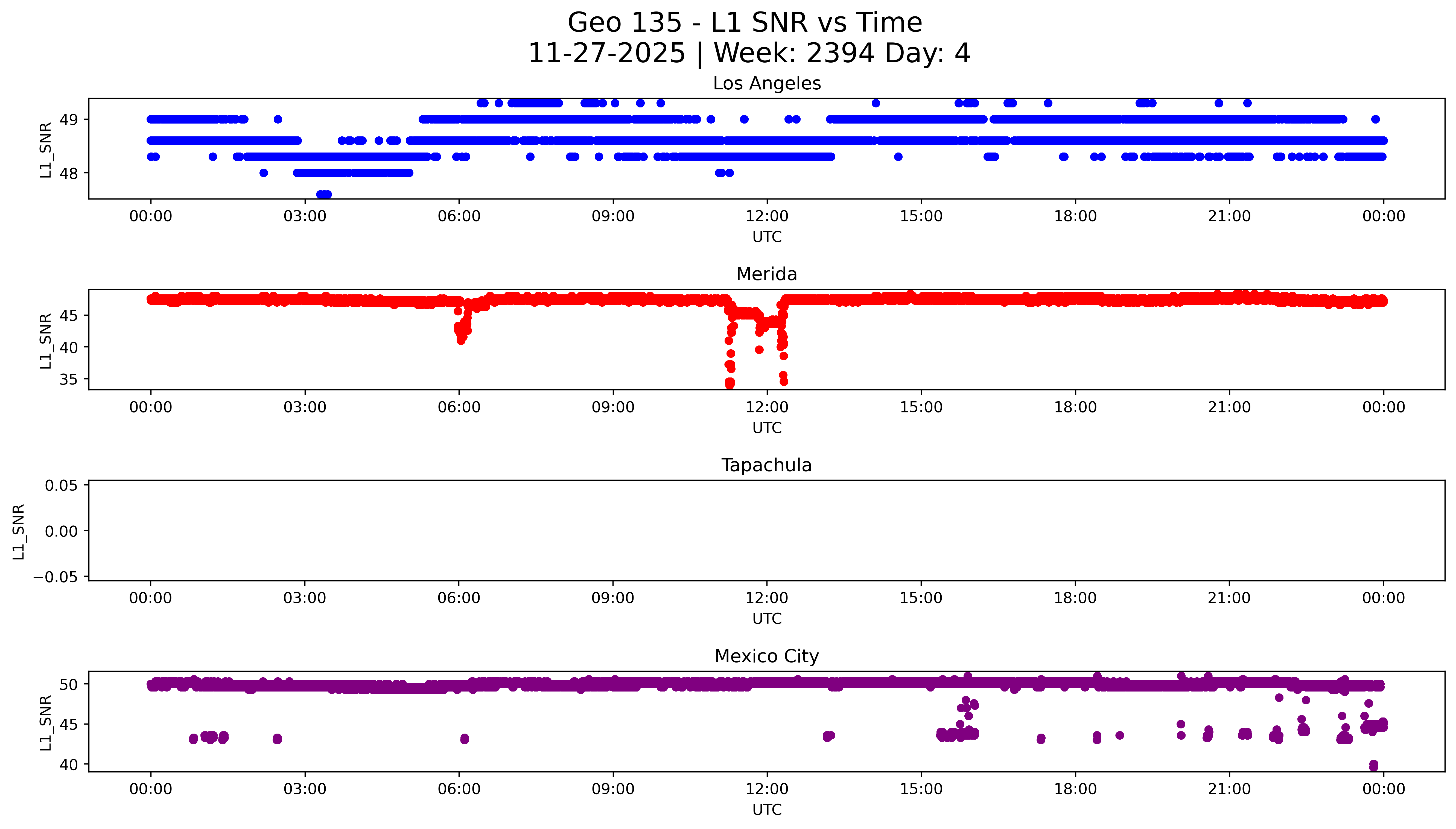Viewport: 1456px width, 829px height.
Task: Click the 35 y-axis tick on Merida plot
Action: [x=69, y=379]
